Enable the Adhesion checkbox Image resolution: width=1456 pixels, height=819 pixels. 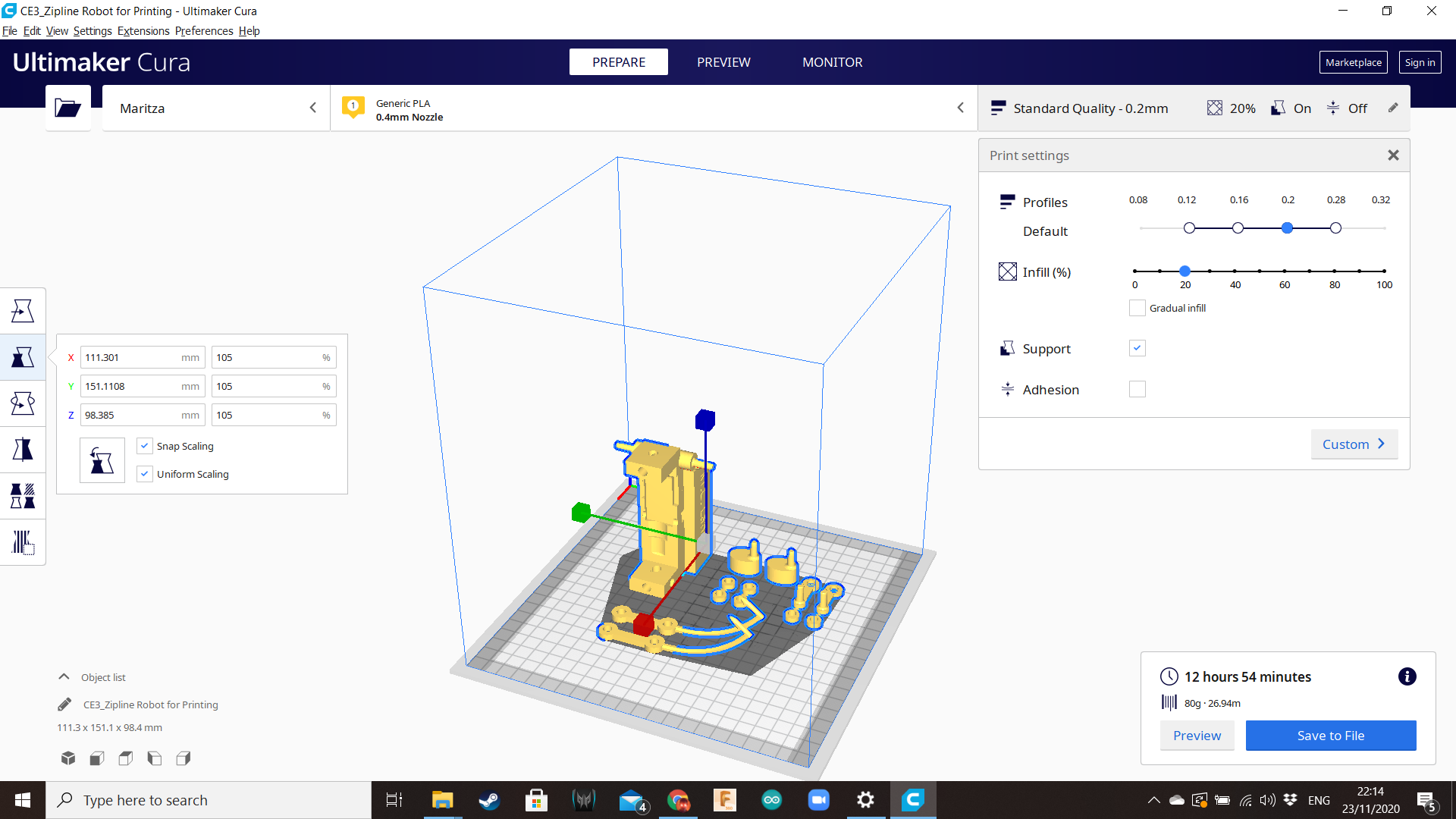tap(1137, 390)
